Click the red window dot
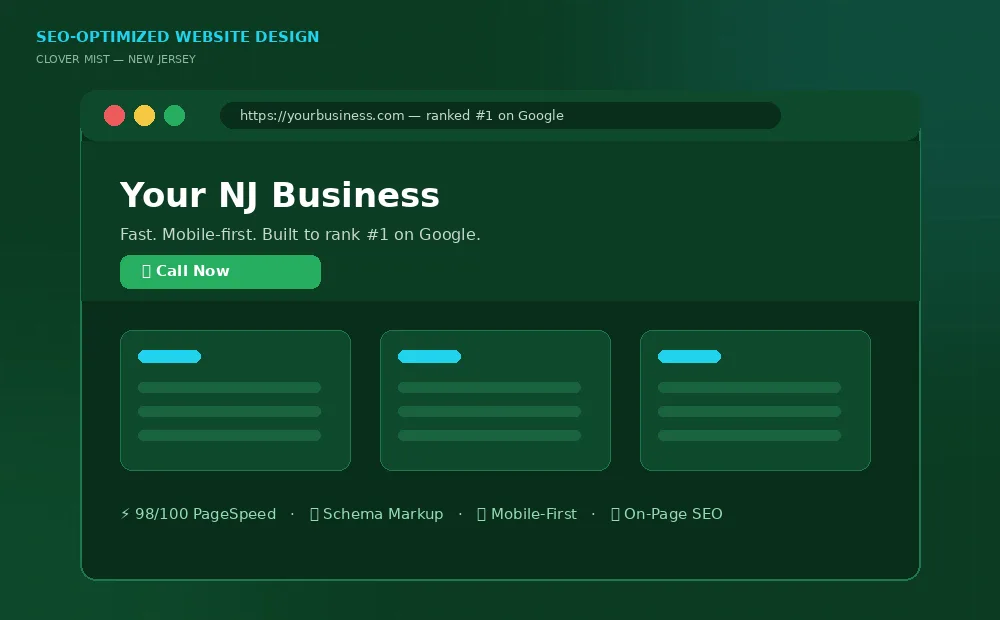1000x620 pixels. (x=115, y=115)
